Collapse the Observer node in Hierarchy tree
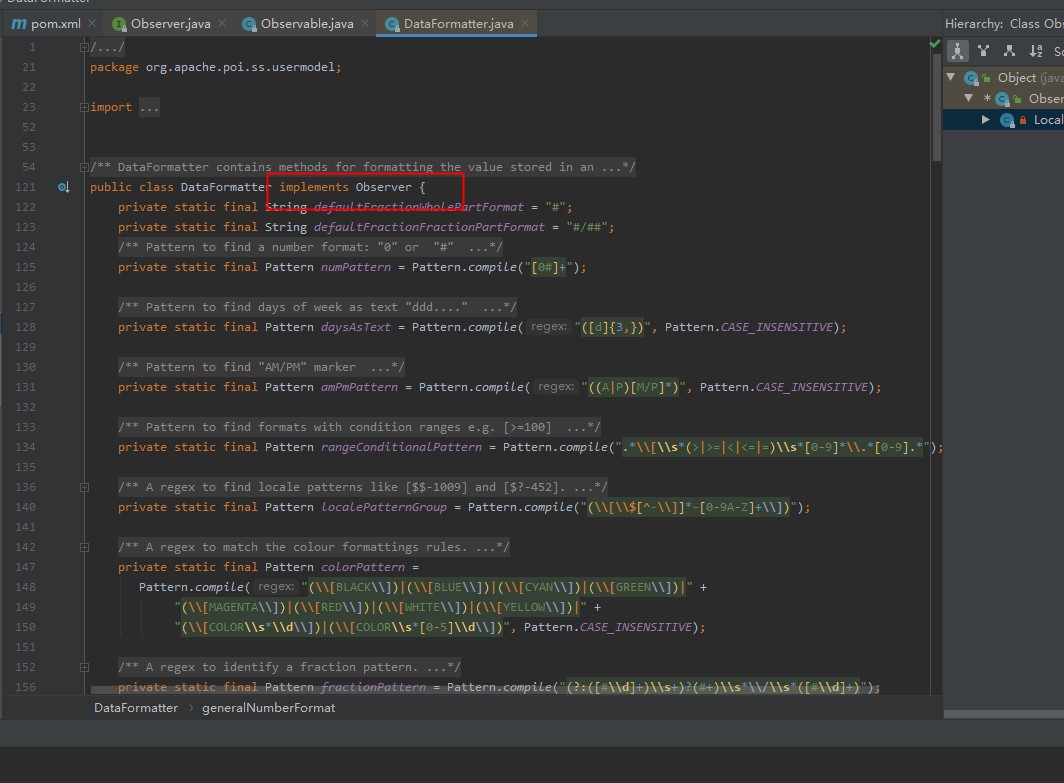The image size is (1064, 783). pyautogui.click(x=969, y=98)
